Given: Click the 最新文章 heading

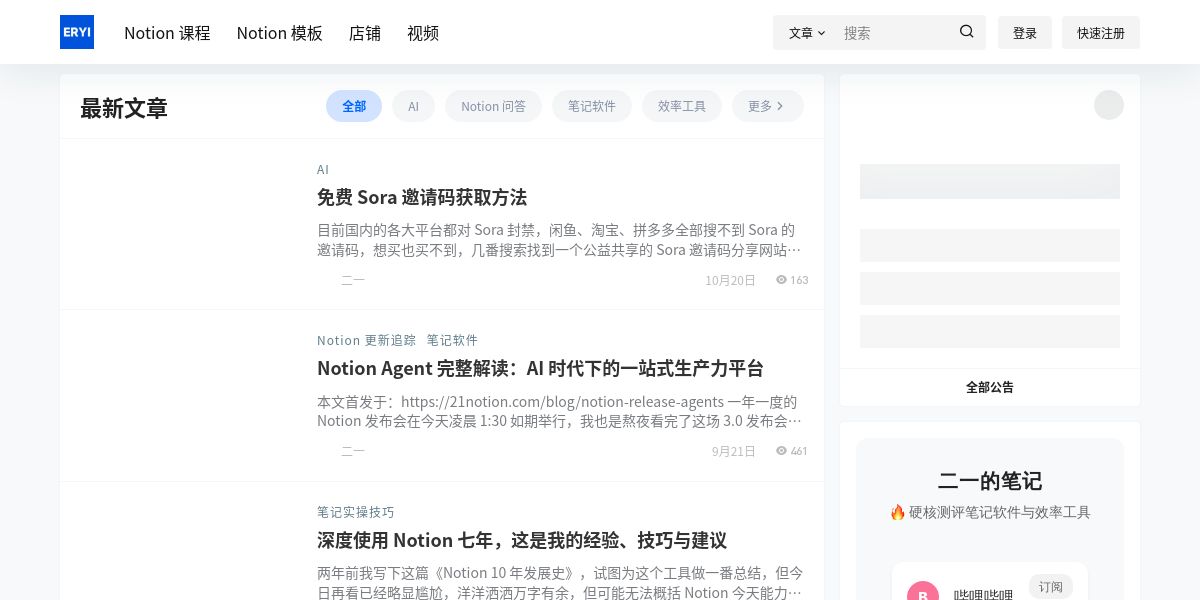Looking at the screenshot, I should [124, 108].
